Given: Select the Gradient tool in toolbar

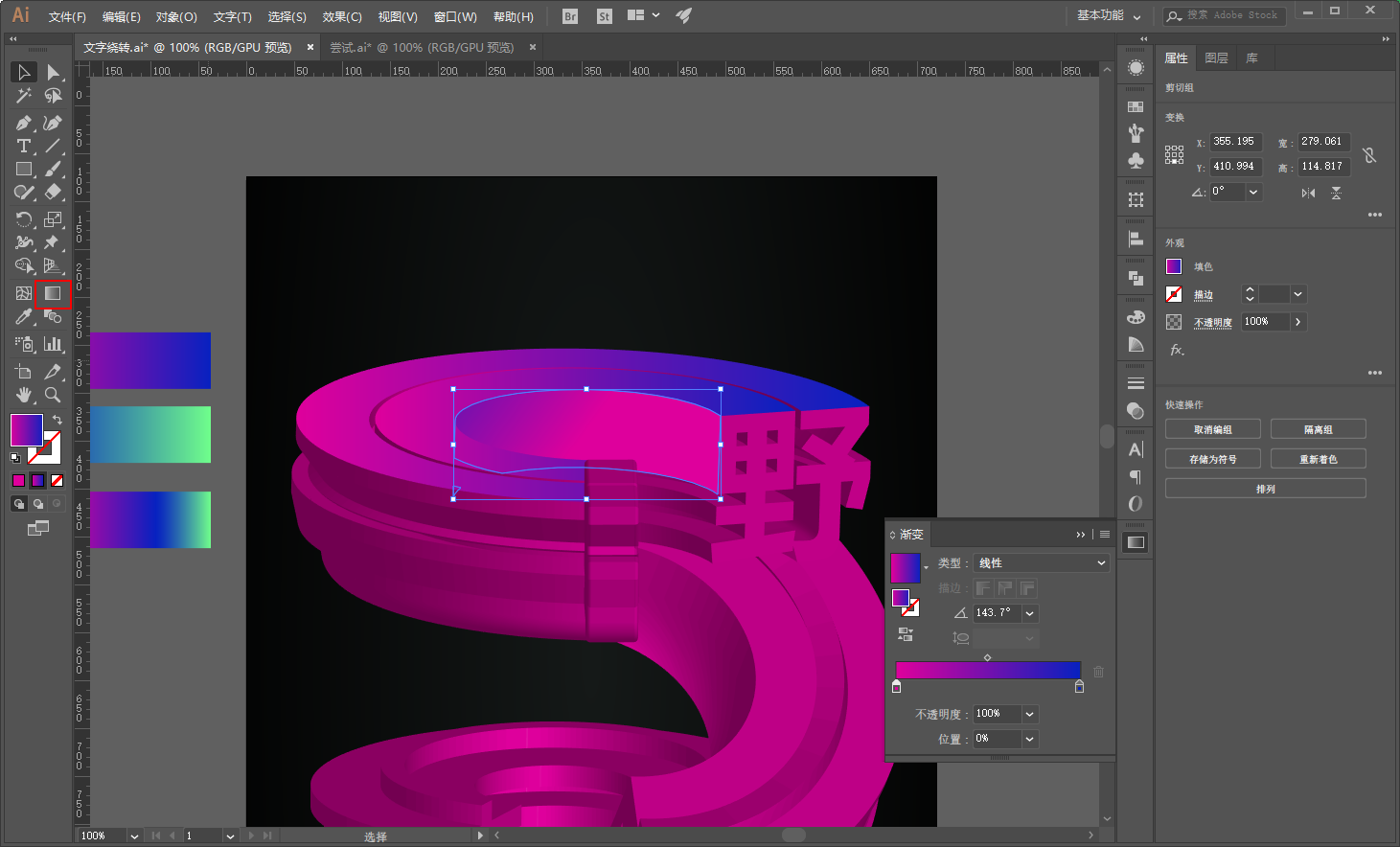Looking at the screenshot, I should pos(53,294).
